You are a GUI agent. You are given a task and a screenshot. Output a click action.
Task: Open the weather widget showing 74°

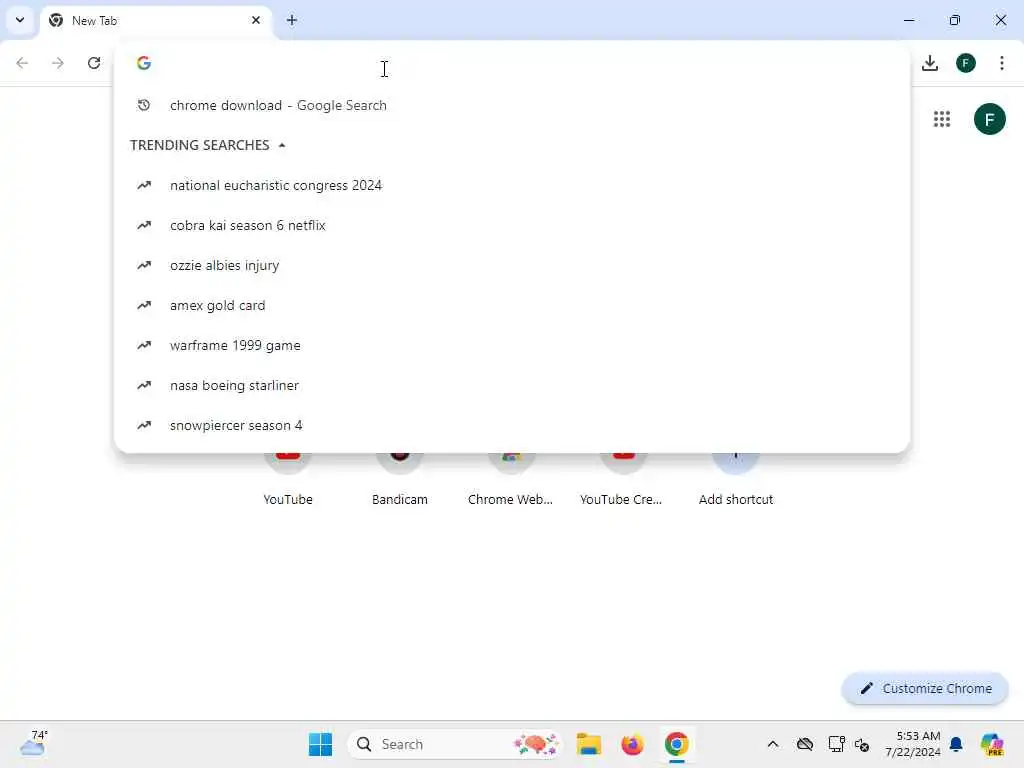tap(33, 743)
